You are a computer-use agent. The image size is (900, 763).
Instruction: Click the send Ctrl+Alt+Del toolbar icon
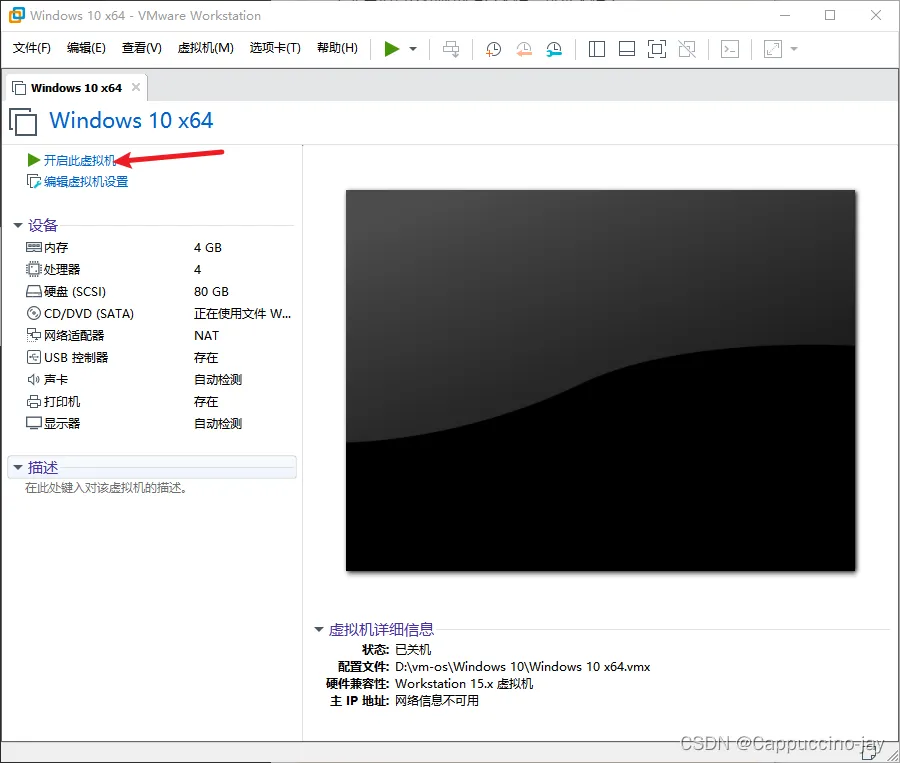[451, 49]
